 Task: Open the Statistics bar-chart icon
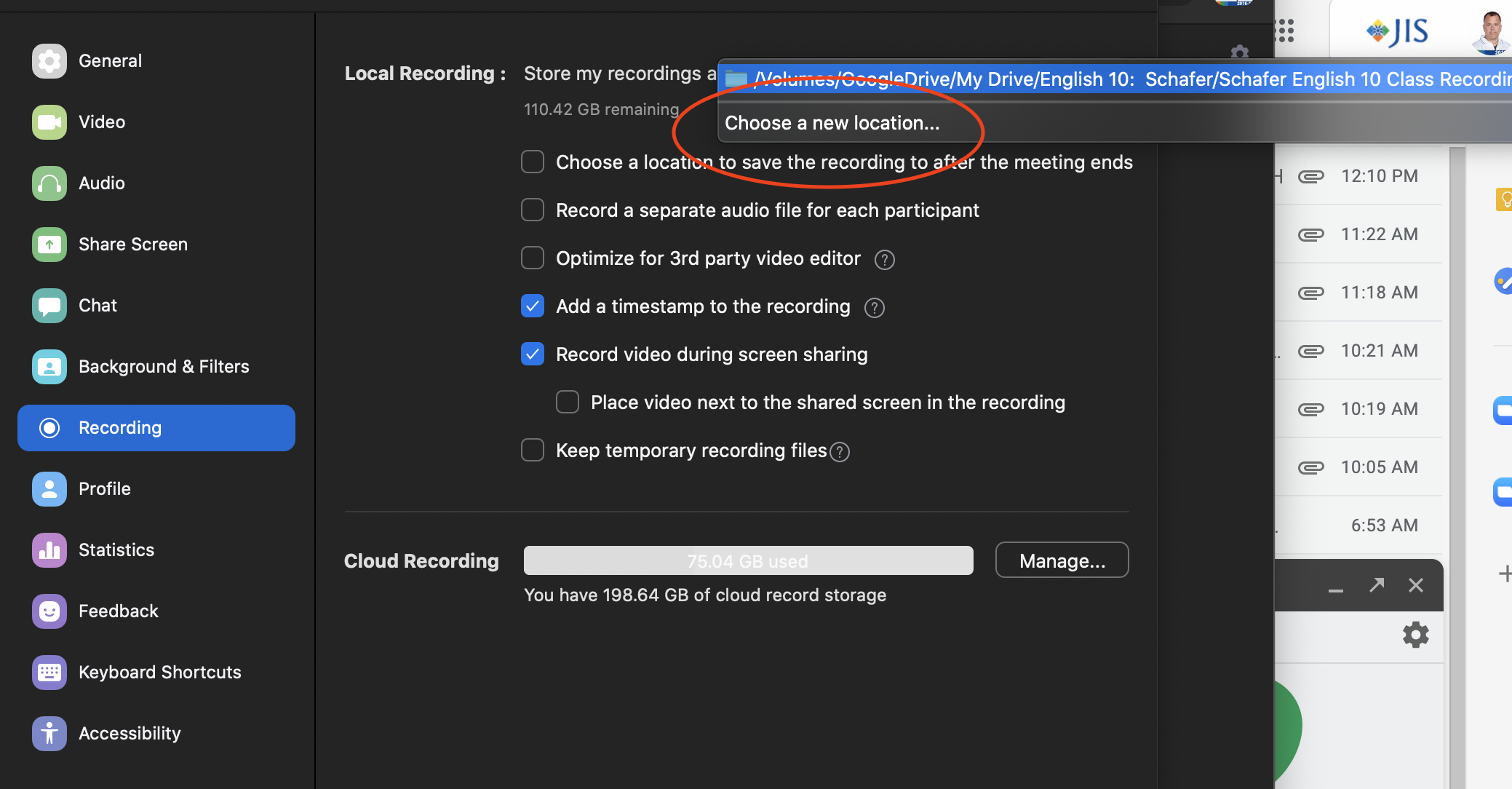pos(49,550)
